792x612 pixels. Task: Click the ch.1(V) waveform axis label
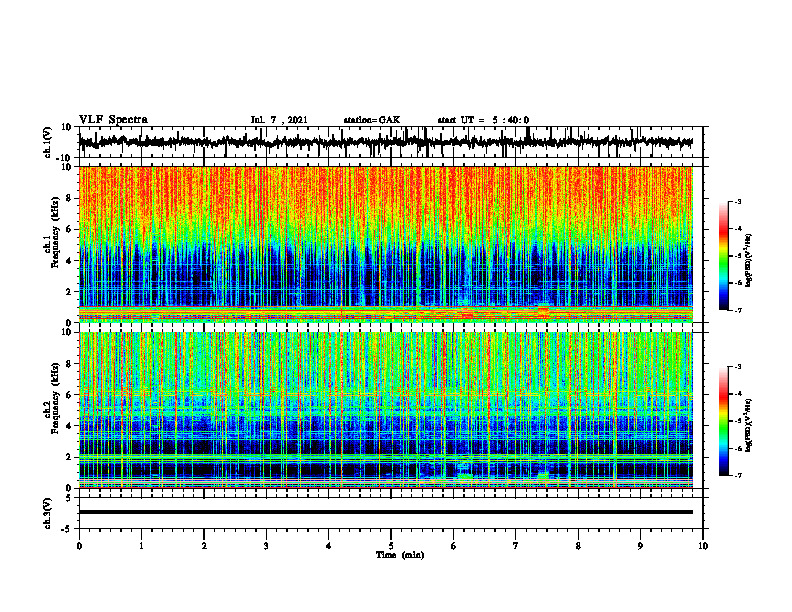48,143
